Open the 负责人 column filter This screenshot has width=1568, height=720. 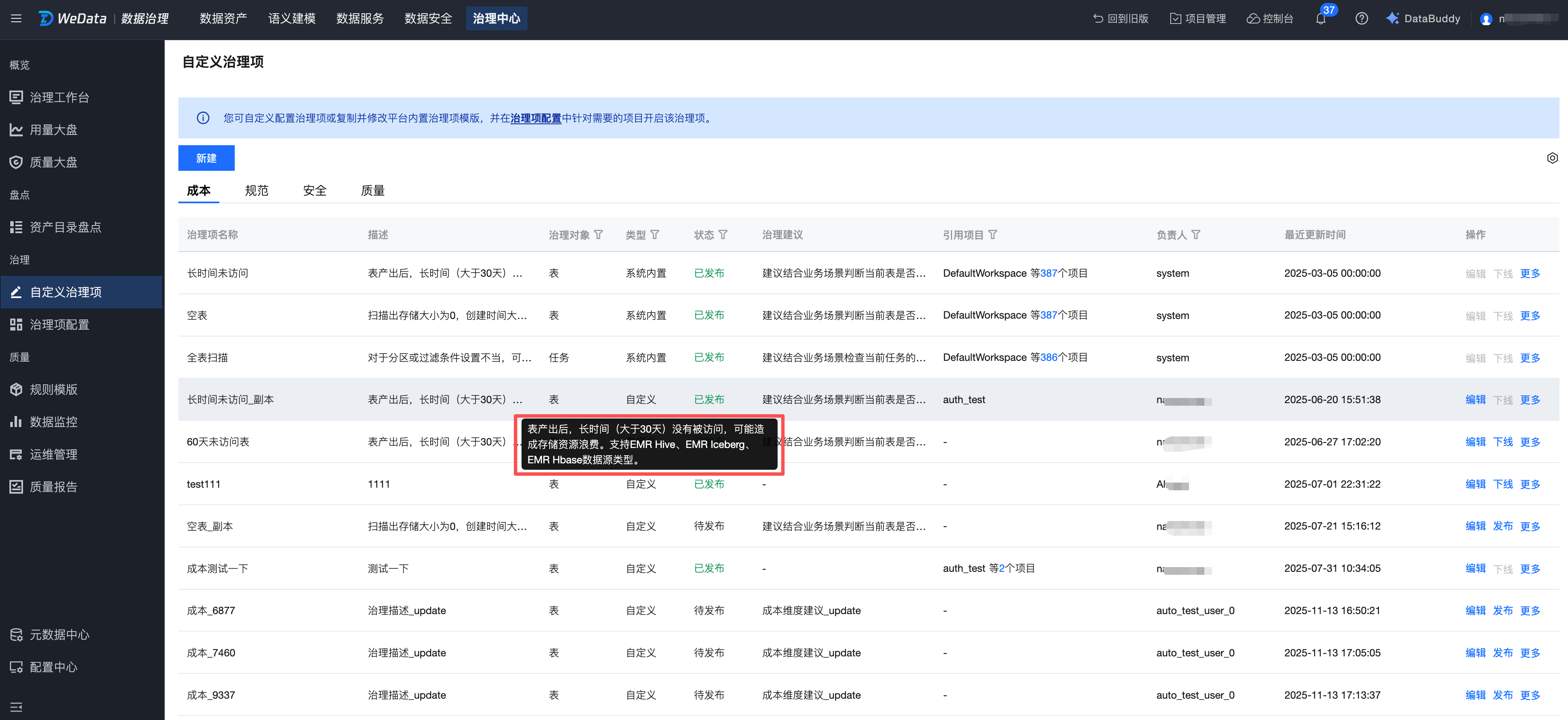[x=1195, y=234]
